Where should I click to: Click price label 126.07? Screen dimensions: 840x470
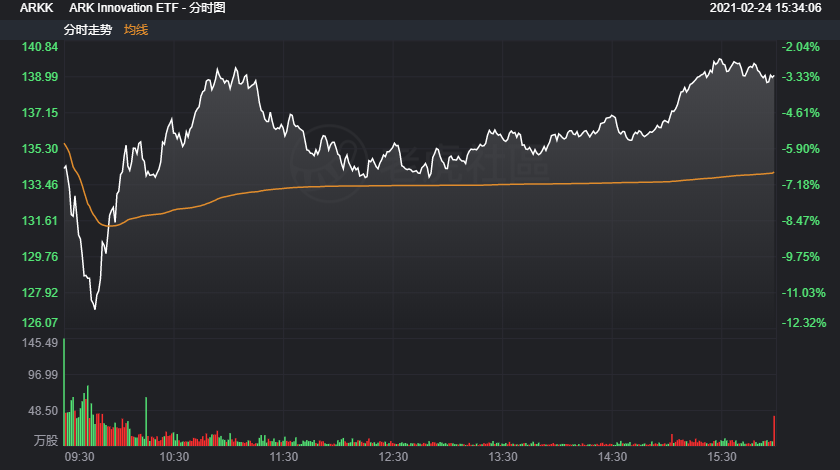(x=40, y=322)
